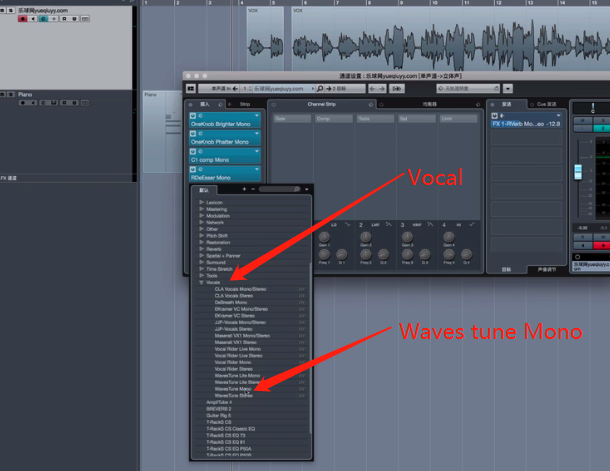Toggle power of OneKnob Phatter Mono insert
Viewport: 610px width, 471px height.
tap(193, 134)
